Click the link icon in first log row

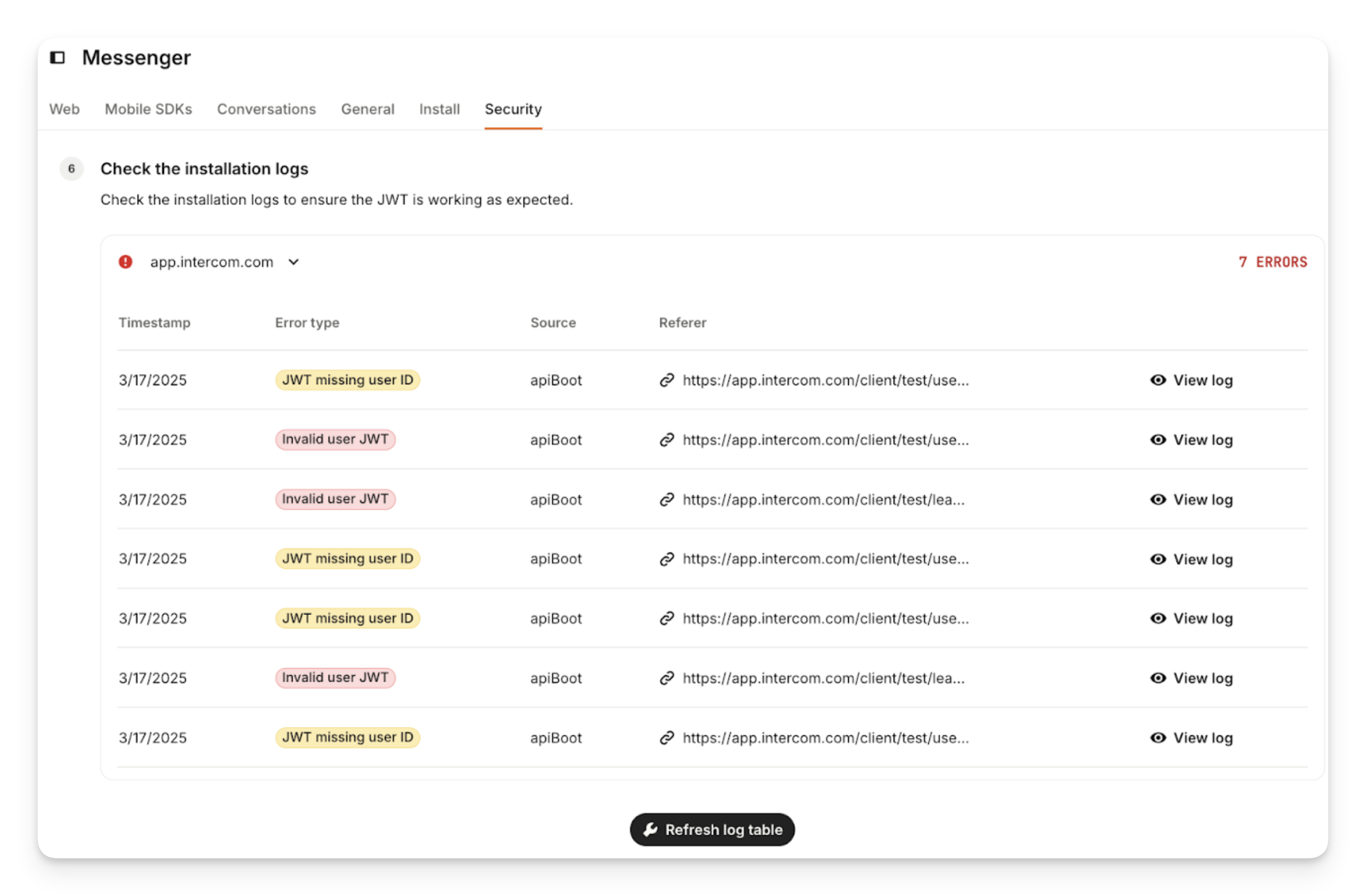[x=667, y=380]
